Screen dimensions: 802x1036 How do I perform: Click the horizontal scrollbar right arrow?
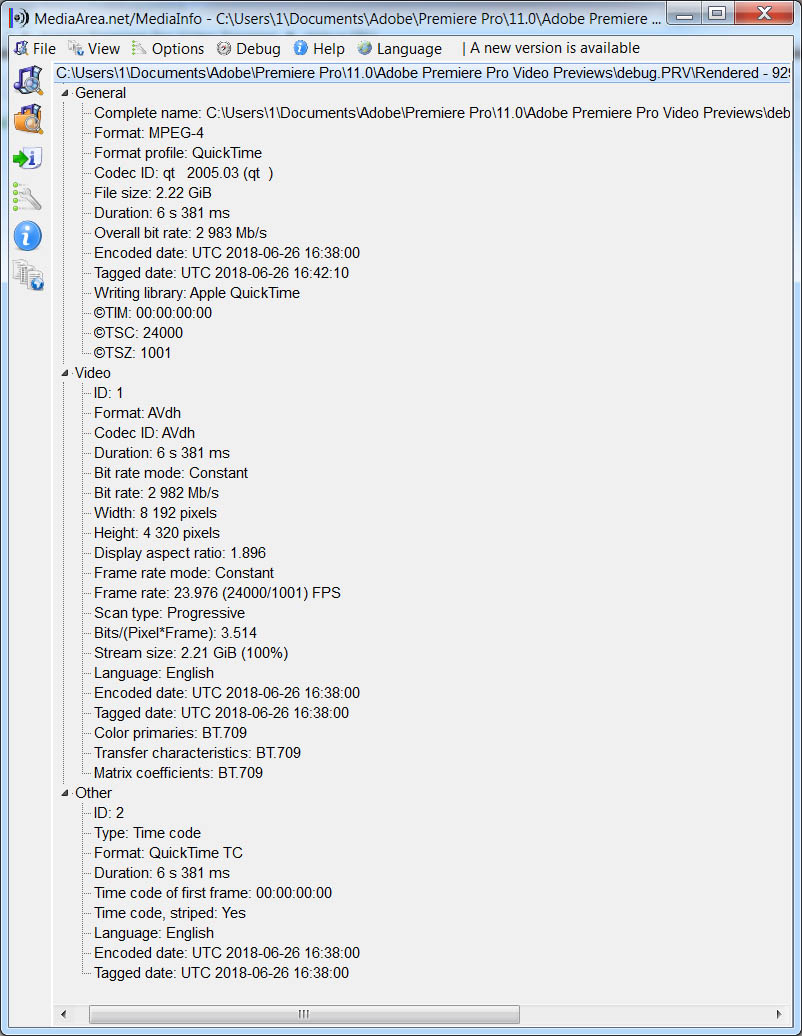(x=779, y=1014)
